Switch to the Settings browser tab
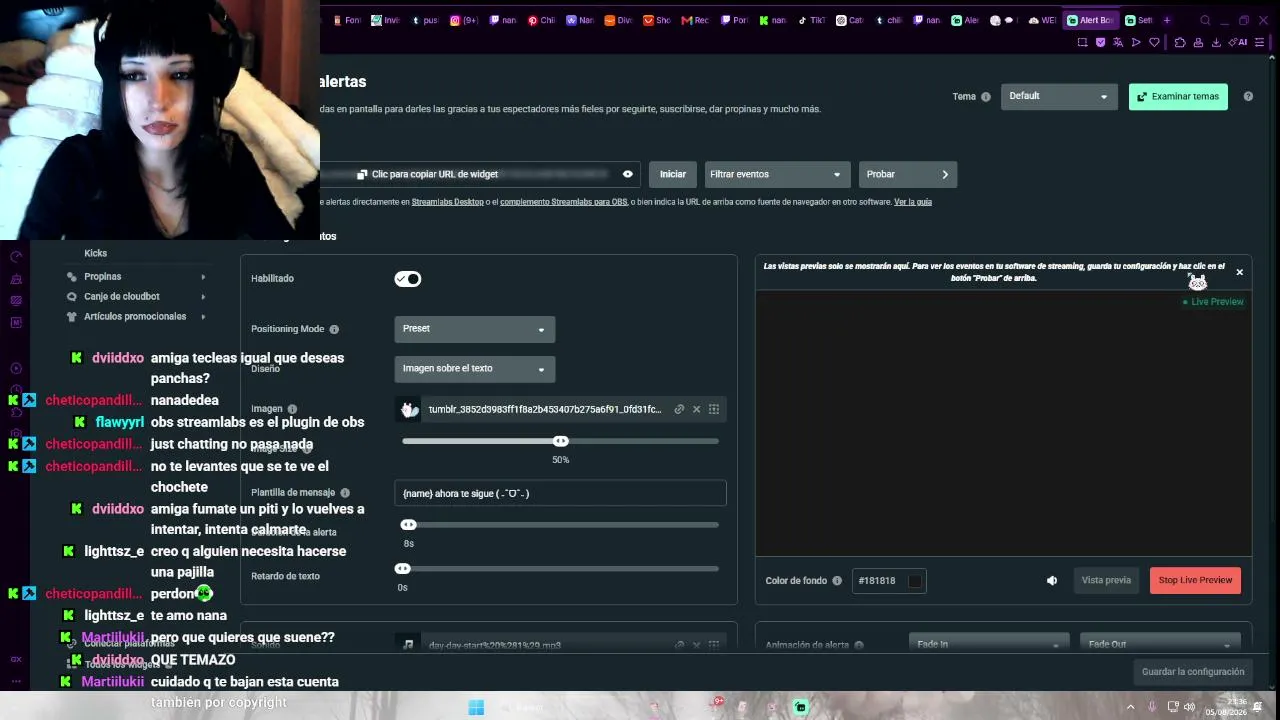 click(x=1139, y=20)
